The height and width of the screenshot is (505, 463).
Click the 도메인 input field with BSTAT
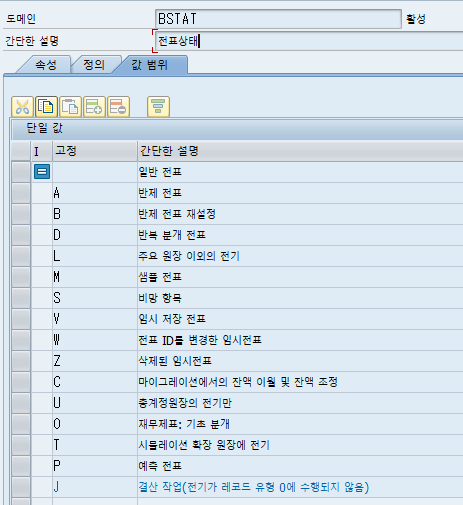click(x=278, y=19)
